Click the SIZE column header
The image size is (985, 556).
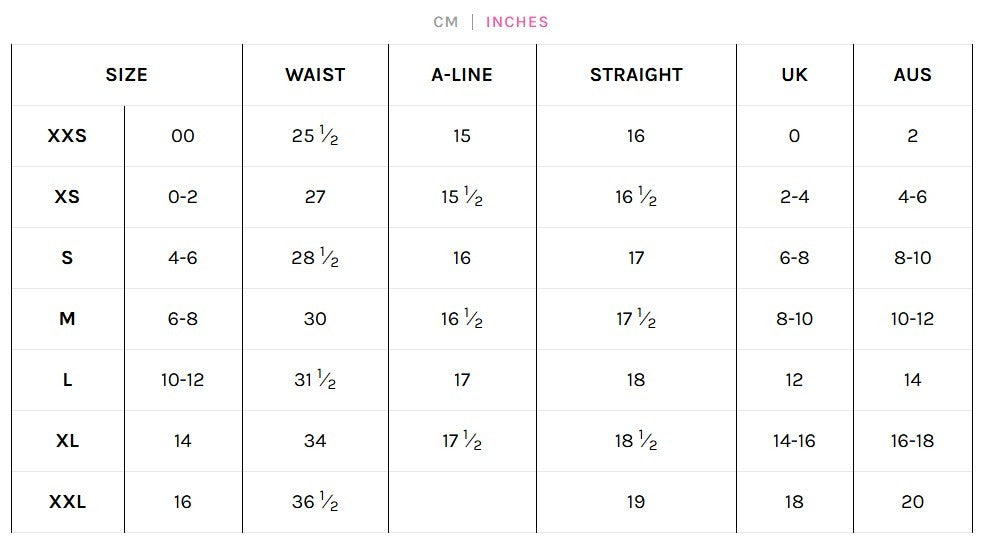tap(127, 75)
